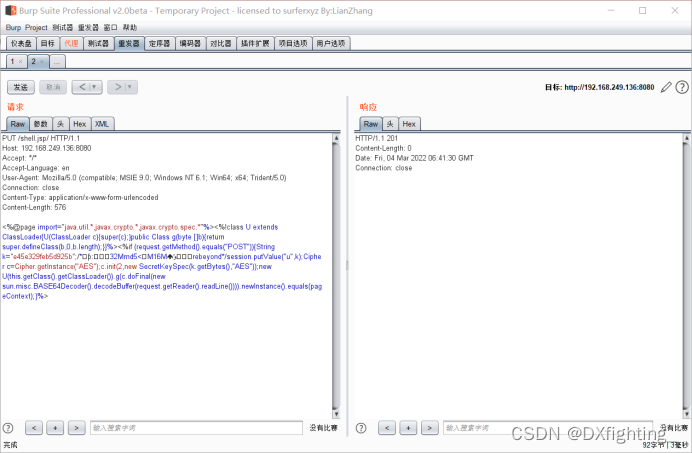692x453 pixels.
Task: Open the Burp menu
Action: pos(13,27)
